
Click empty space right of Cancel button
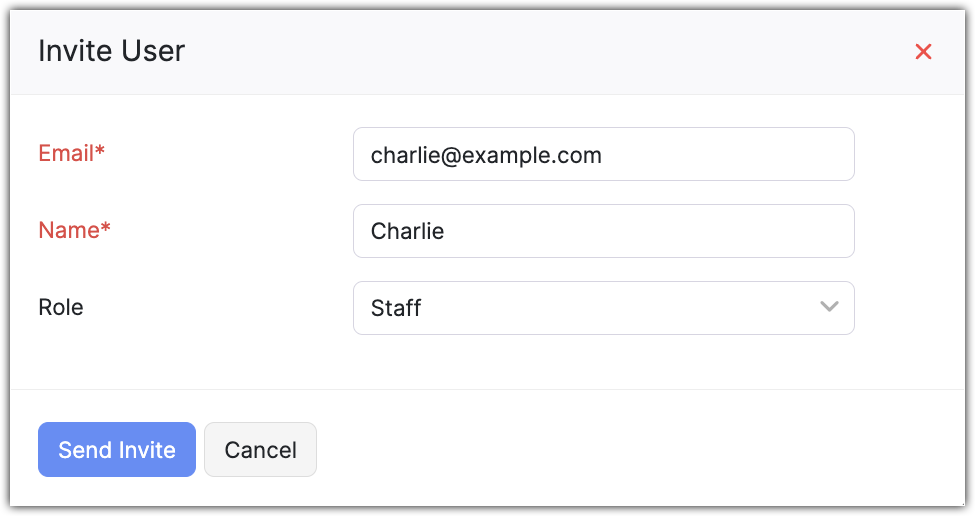600,450
